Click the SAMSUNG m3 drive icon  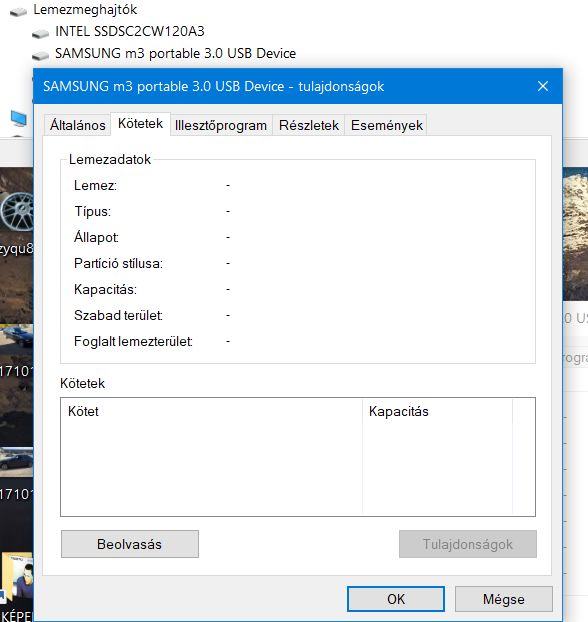click(x=40, y=56)
